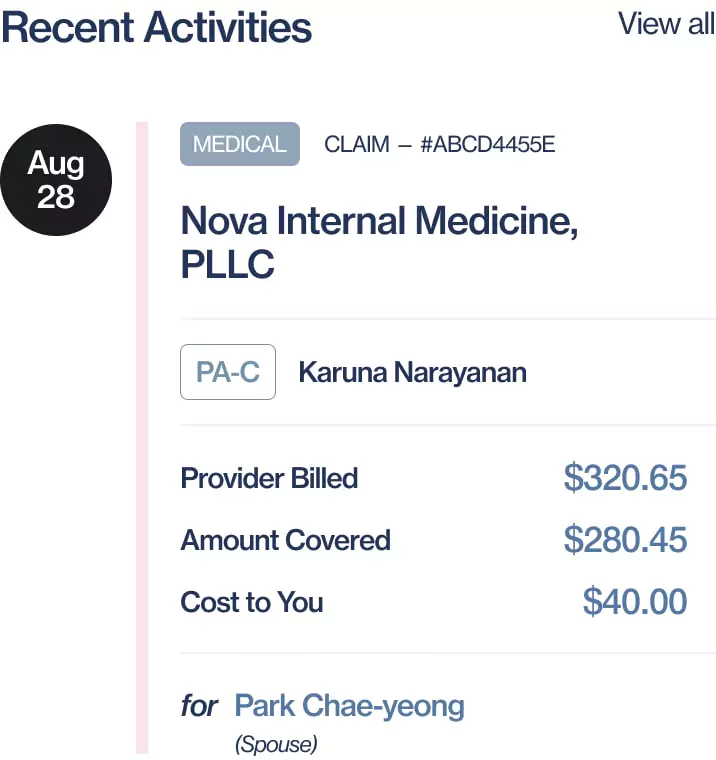Click the Amount Covered label
716x760 pixels.
point(285,540)
